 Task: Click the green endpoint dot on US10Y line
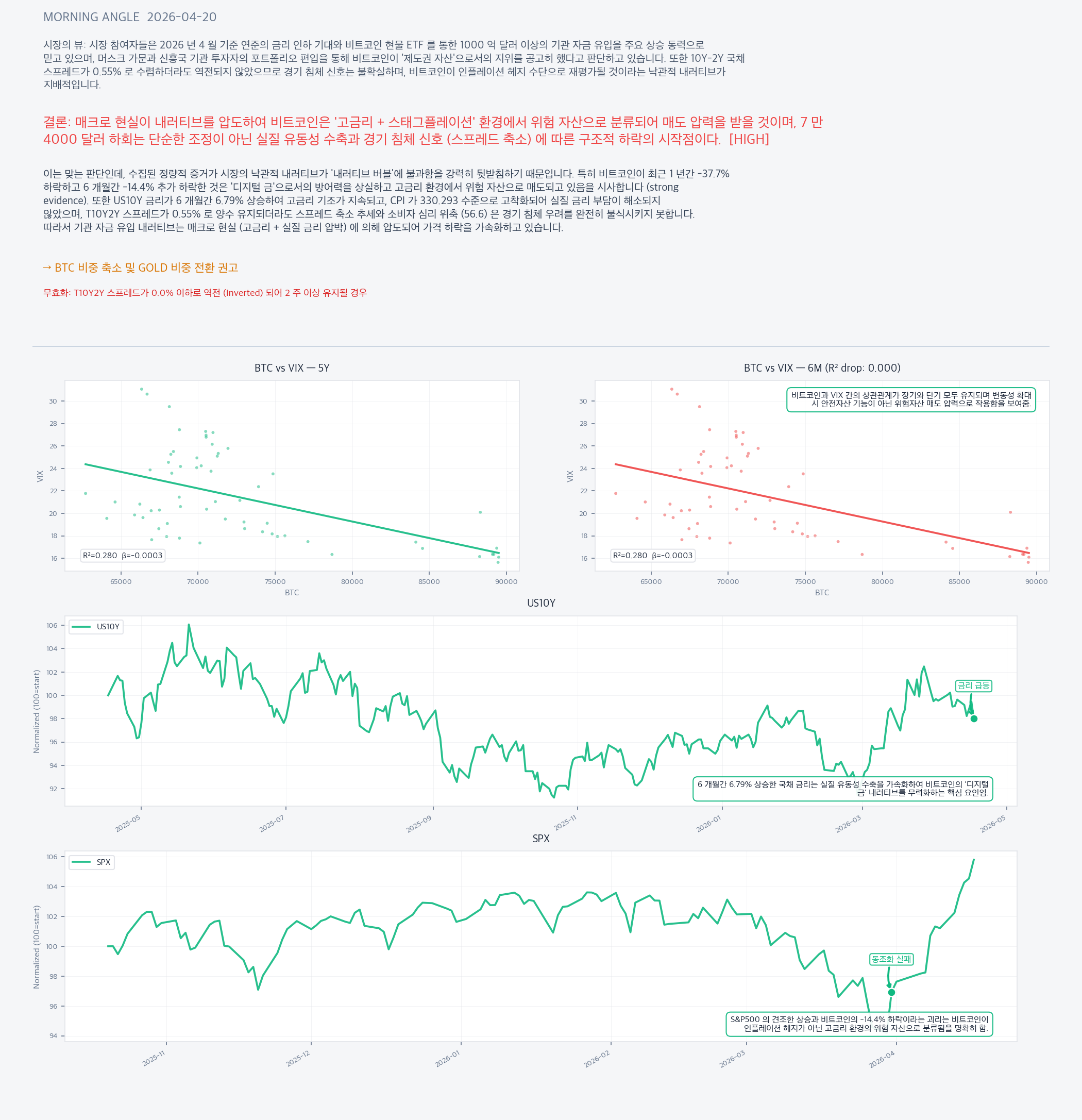(974, 719)
